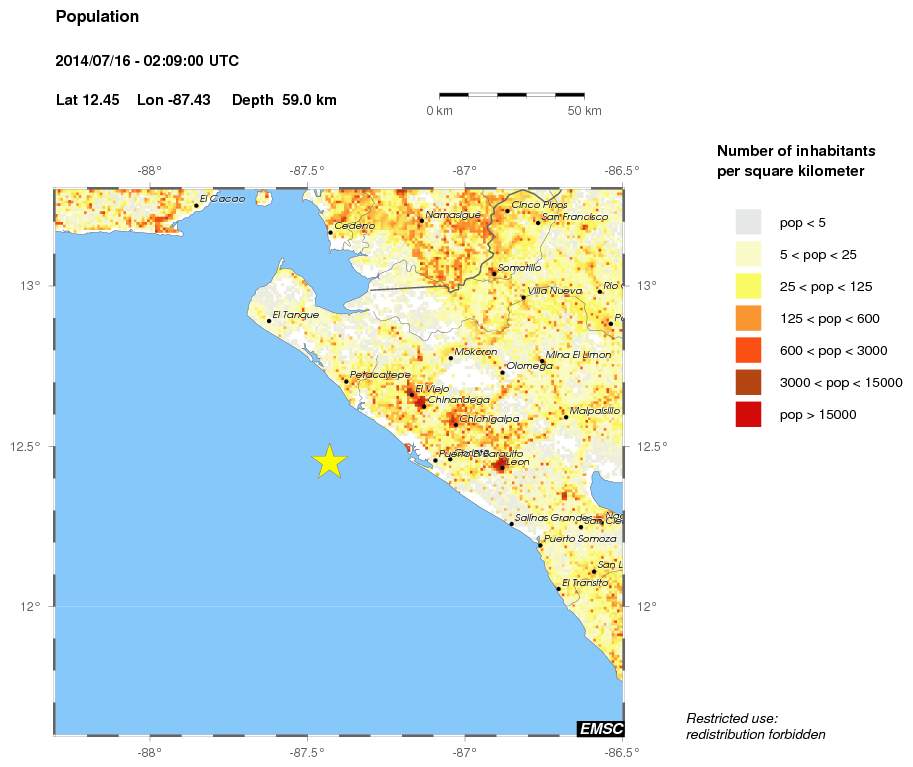Select the Cedeño city marker dot
This screenshot has height=767, width=913.
[330, 232]
